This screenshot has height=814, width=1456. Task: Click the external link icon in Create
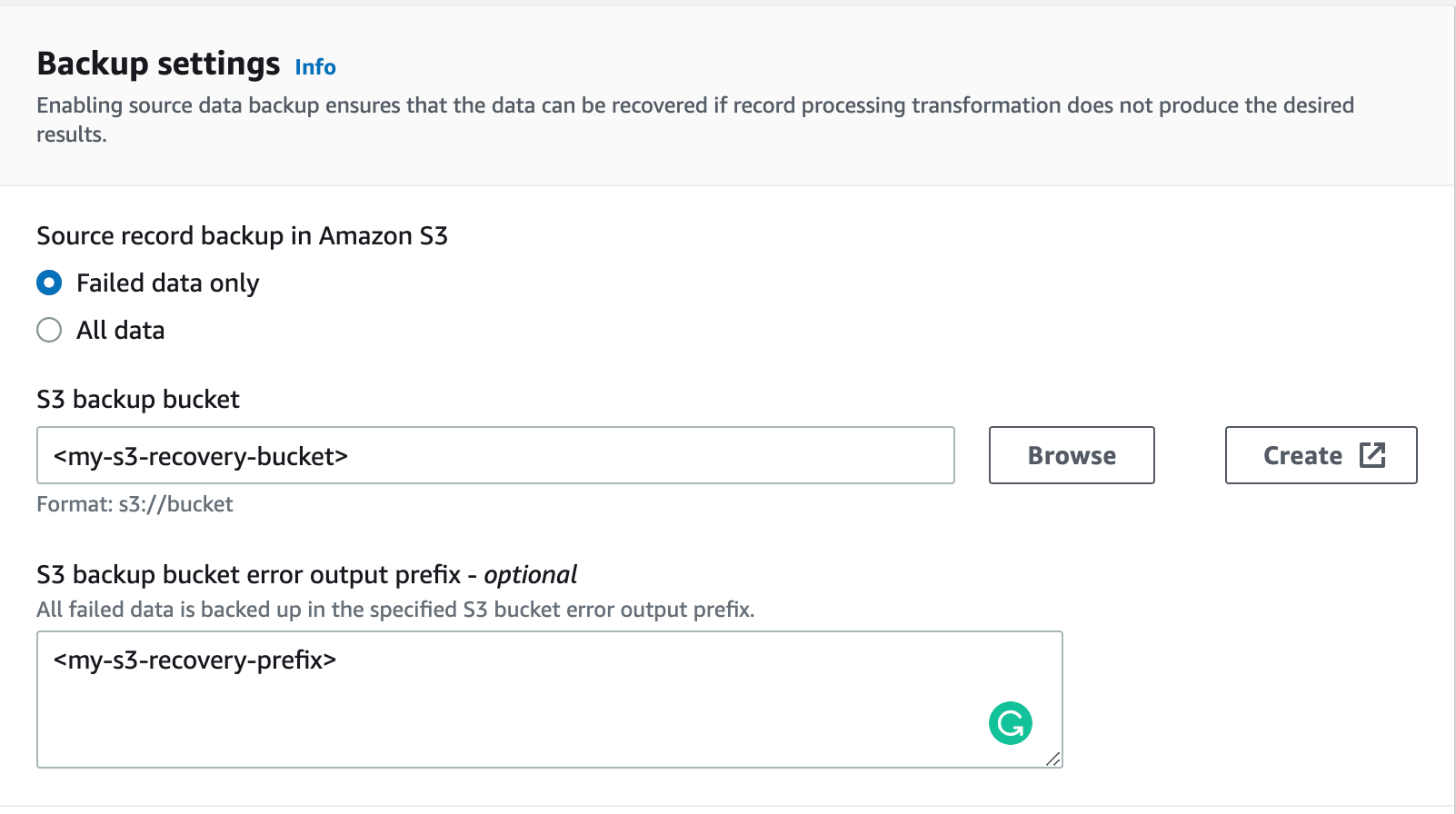(x=1372, y=455)
